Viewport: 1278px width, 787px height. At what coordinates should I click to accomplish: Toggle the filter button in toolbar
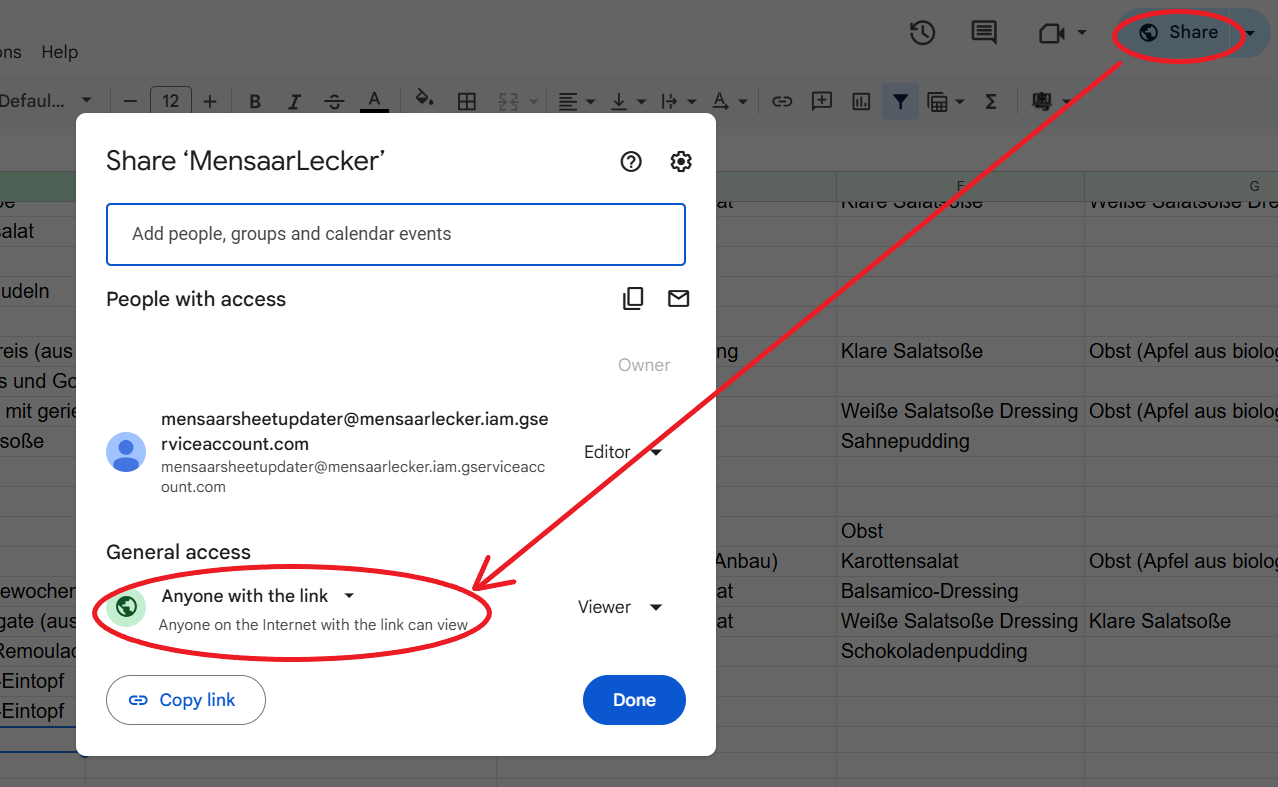tap(900, 101)
